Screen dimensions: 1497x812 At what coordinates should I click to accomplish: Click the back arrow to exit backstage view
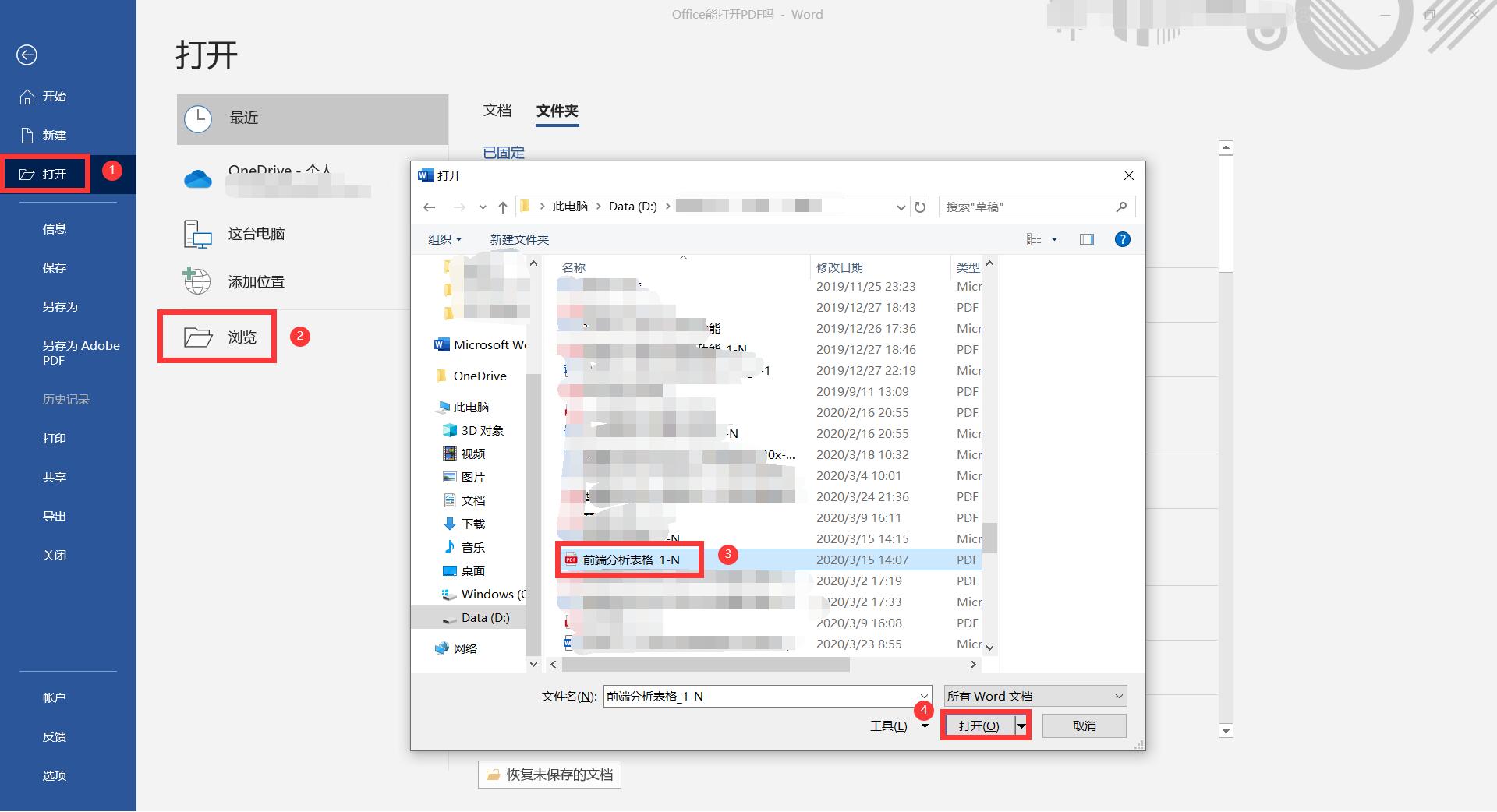(x=27, y=55)
